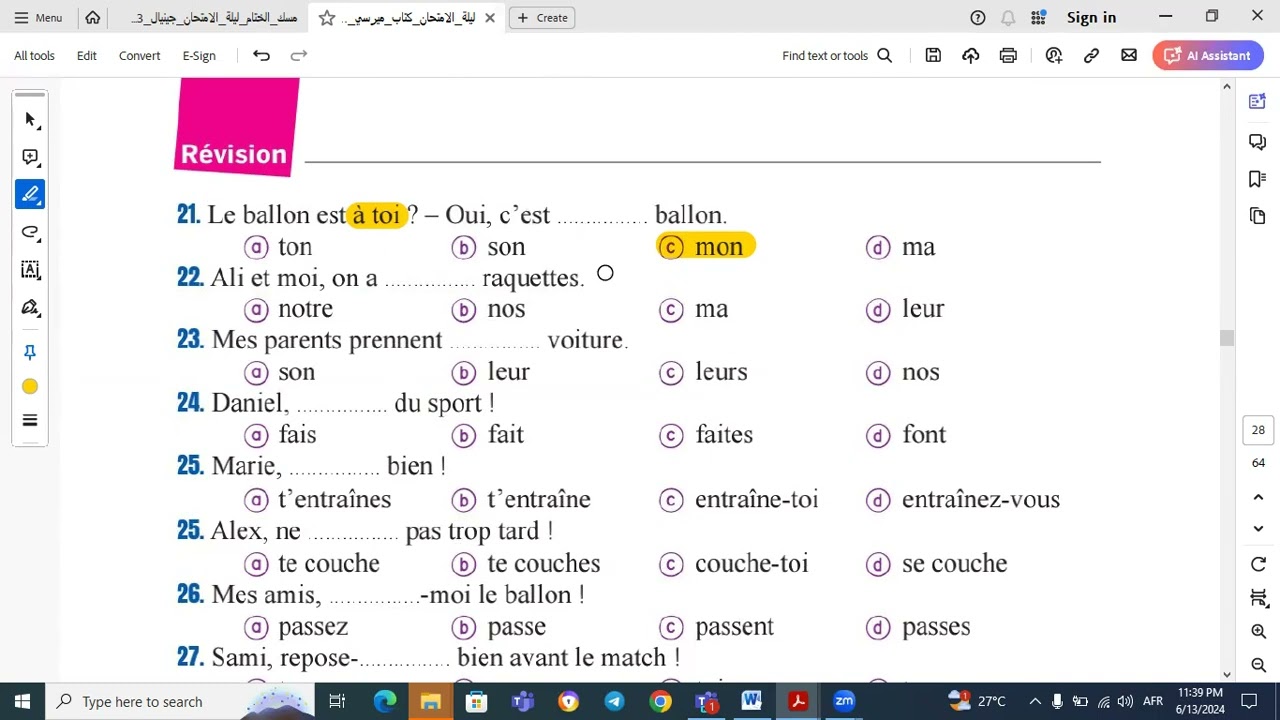1280x720 pixels.
Task: Create a new PDF with Create button
Action: click(543, 18)
